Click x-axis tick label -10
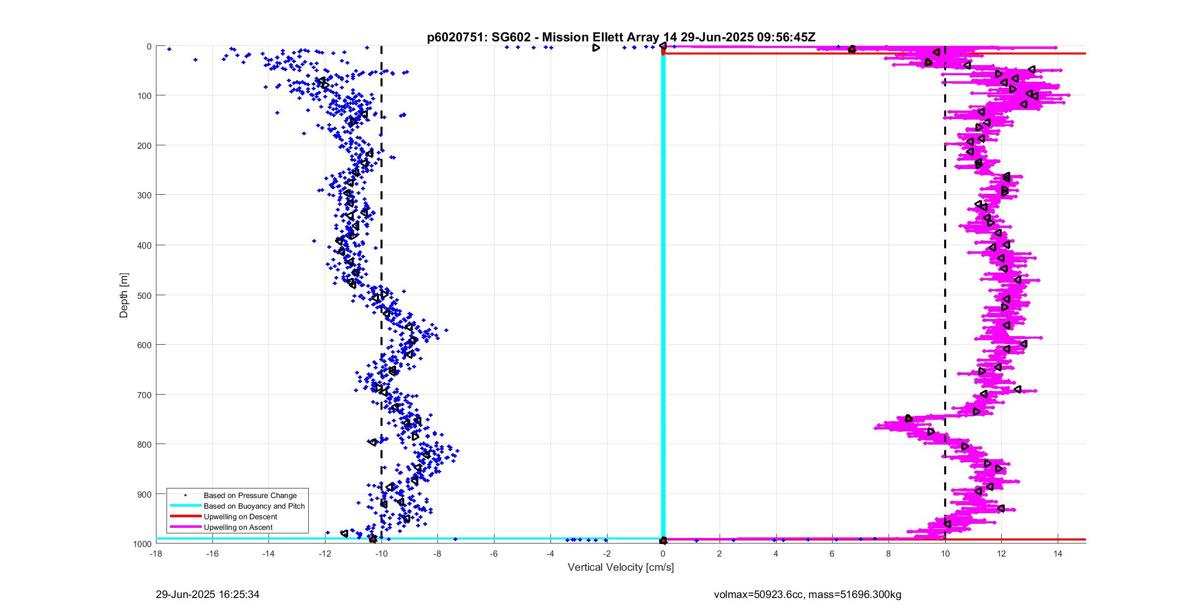 tap(381, 552)
